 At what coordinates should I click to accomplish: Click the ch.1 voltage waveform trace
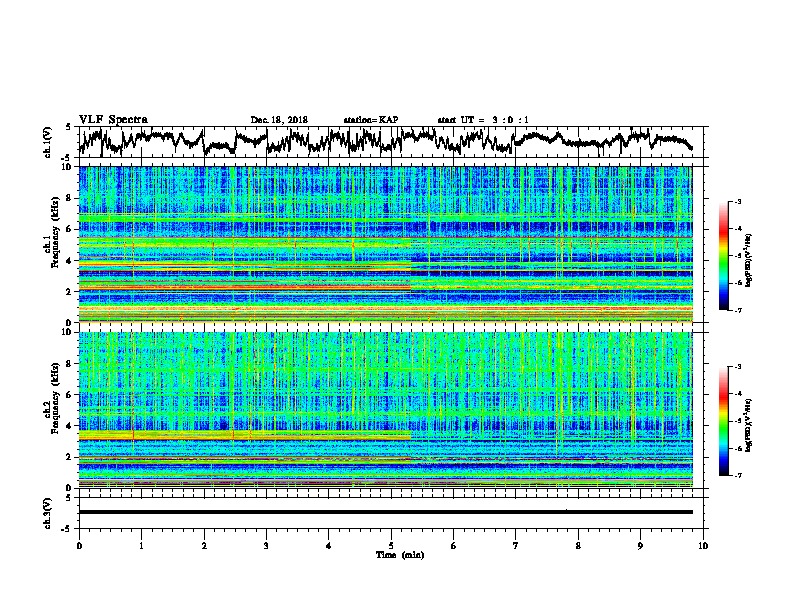384,140
